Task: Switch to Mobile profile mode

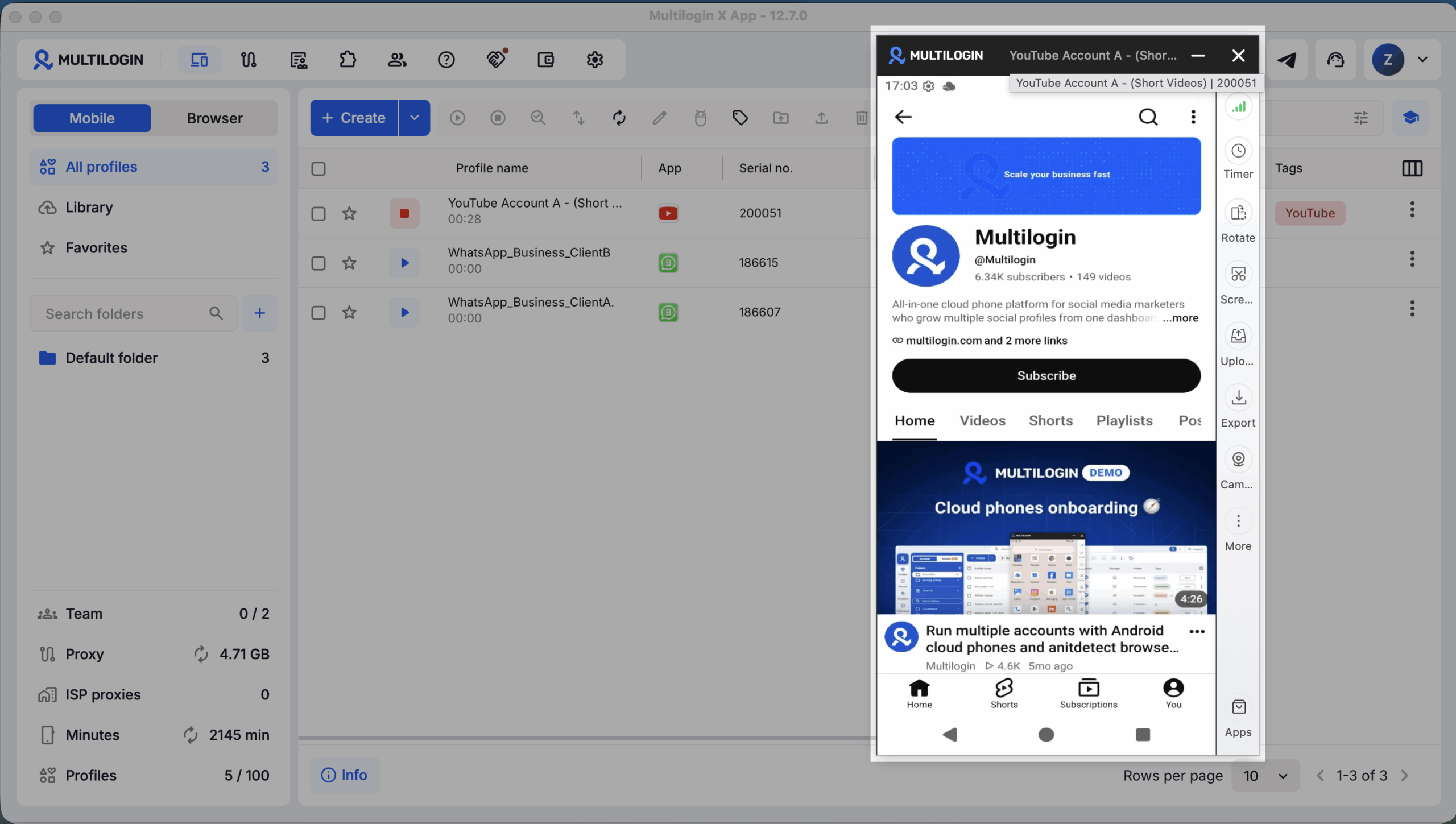Action: pyautogui.click(x=92, y=118)
